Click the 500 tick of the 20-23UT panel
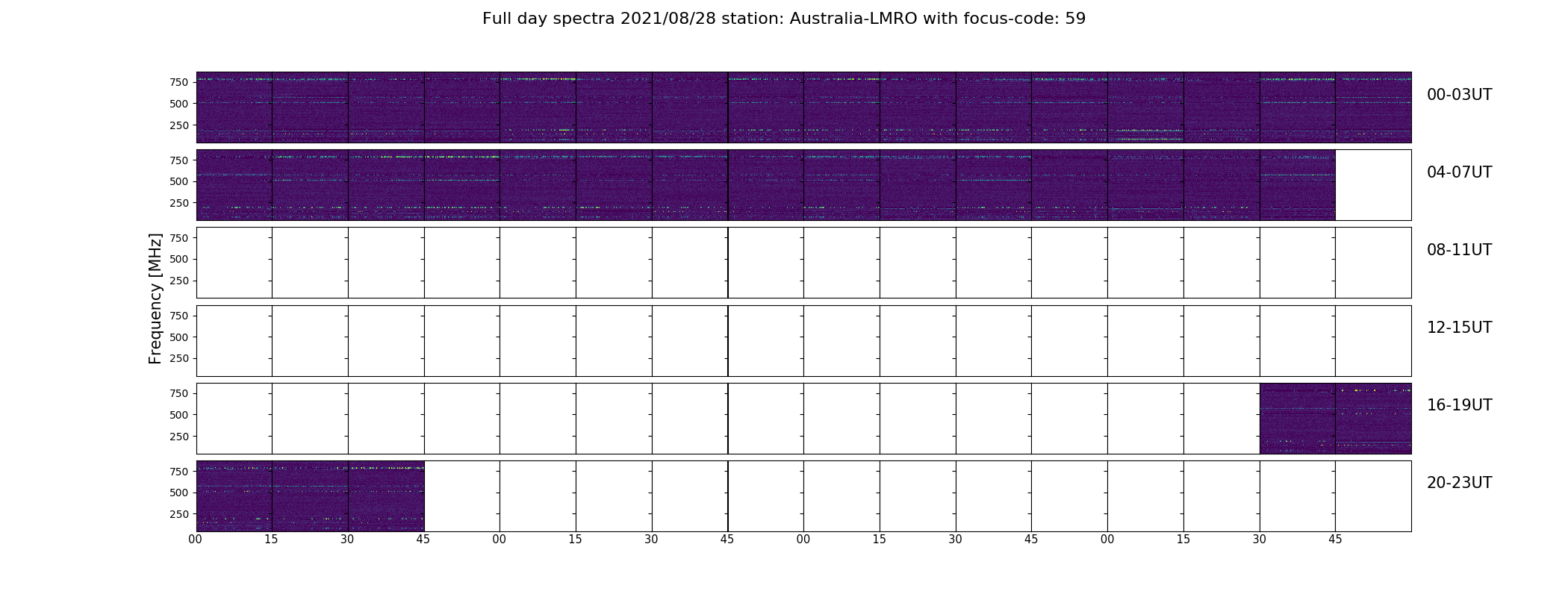 (x=179, y=493)
